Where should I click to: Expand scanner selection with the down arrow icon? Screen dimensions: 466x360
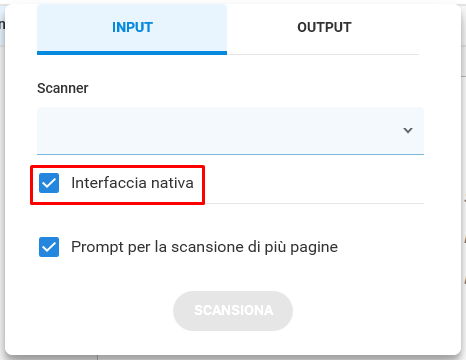point(408,130)
